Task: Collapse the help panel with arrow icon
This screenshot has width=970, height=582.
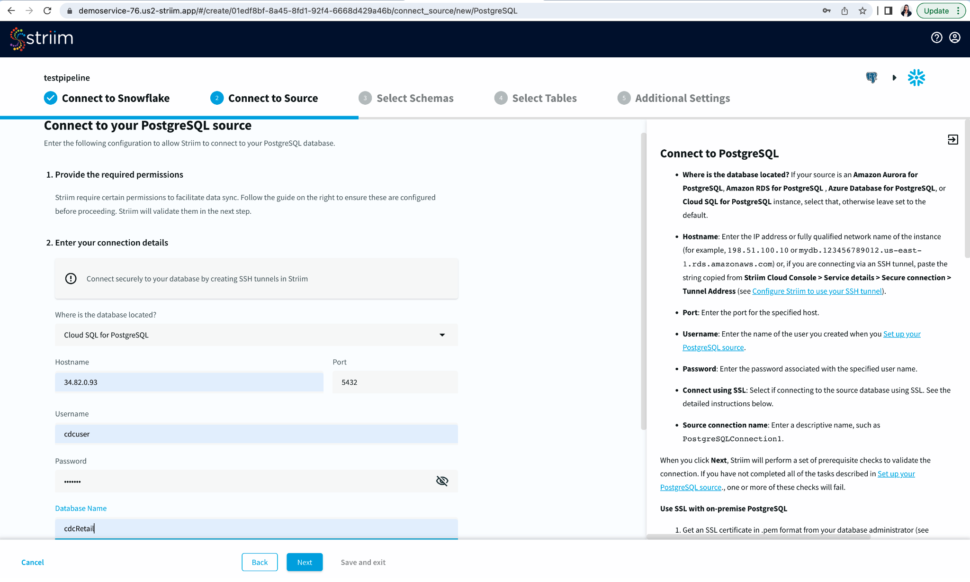Action: pyautogui.click(x=952, y=140)
